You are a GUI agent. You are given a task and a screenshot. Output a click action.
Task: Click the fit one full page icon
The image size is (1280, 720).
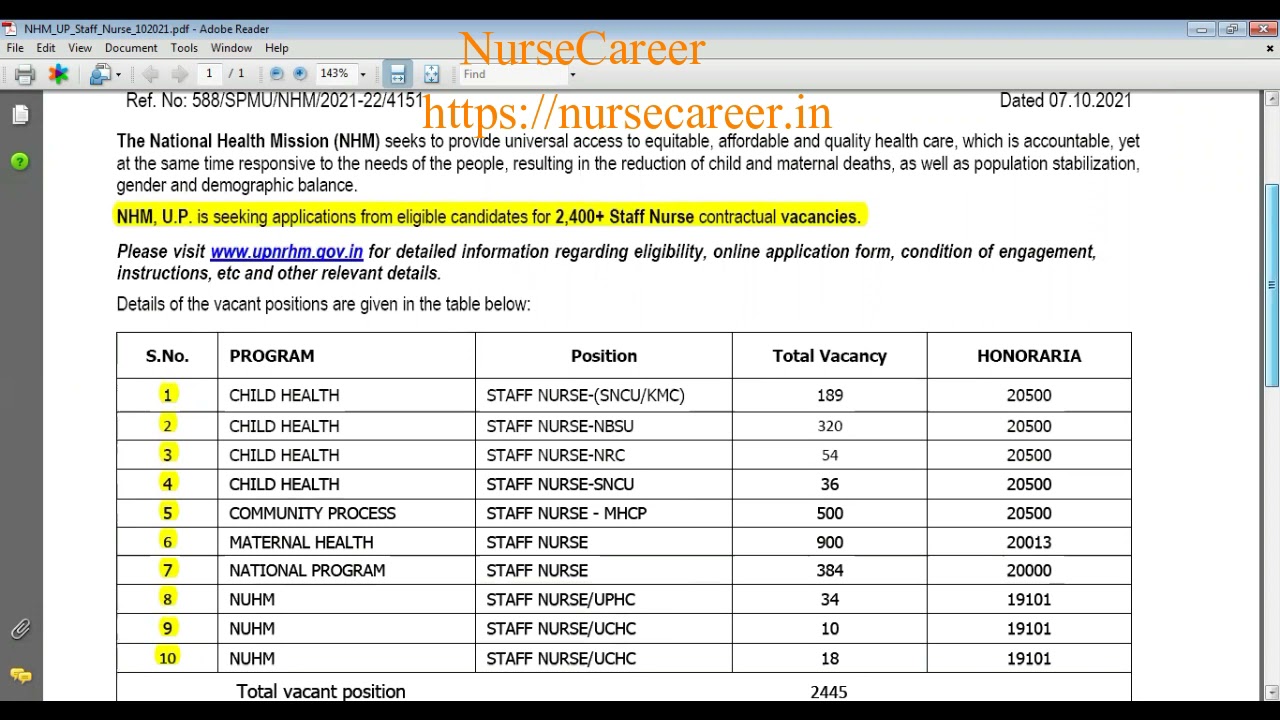pos(431,74)
